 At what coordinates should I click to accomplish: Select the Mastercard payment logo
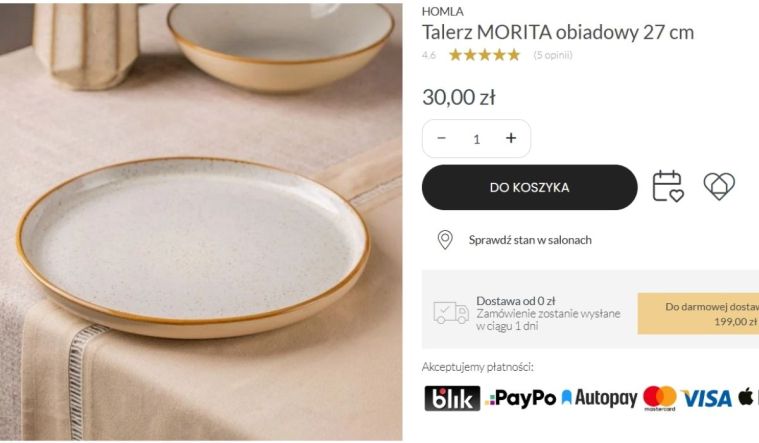pyautogui.click(x=659, y=398)
